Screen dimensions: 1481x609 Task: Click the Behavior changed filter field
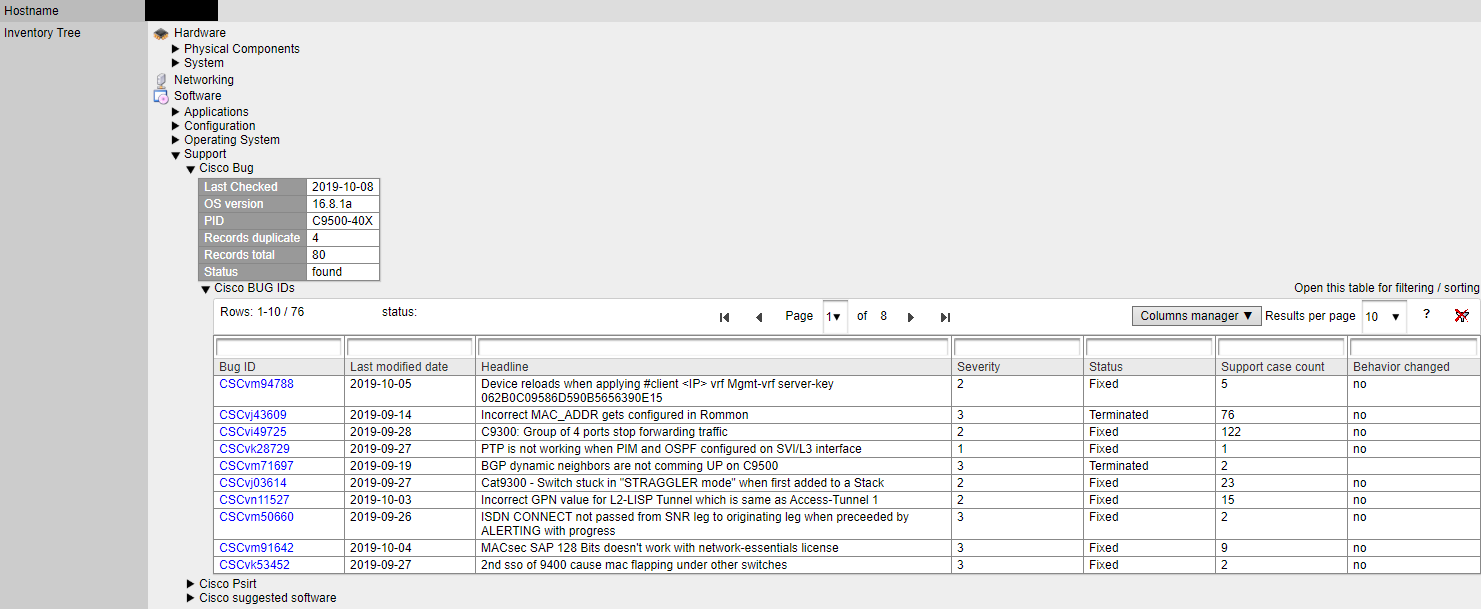point(1414,348)
